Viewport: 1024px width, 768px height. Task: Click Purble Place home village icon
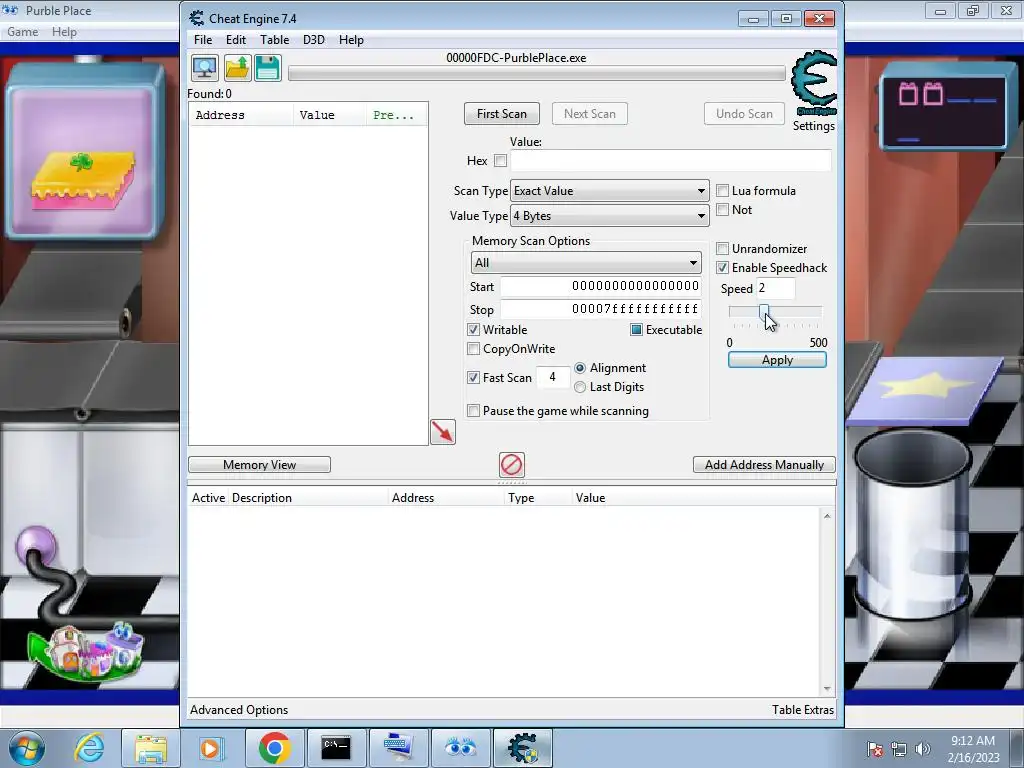[x=85, y=653]
